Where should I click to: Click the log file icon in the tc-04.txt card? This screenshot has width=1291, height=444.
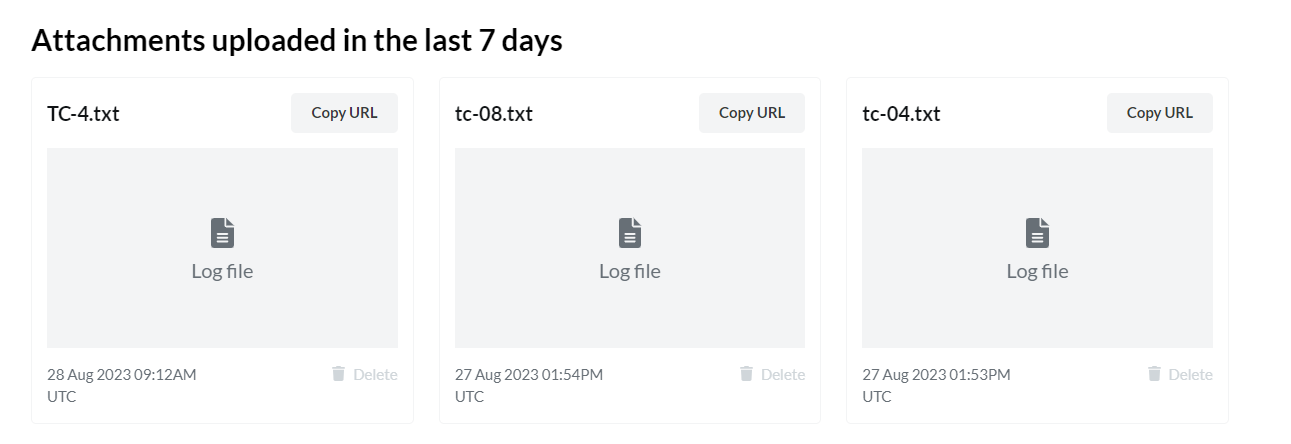point(1037,233)
